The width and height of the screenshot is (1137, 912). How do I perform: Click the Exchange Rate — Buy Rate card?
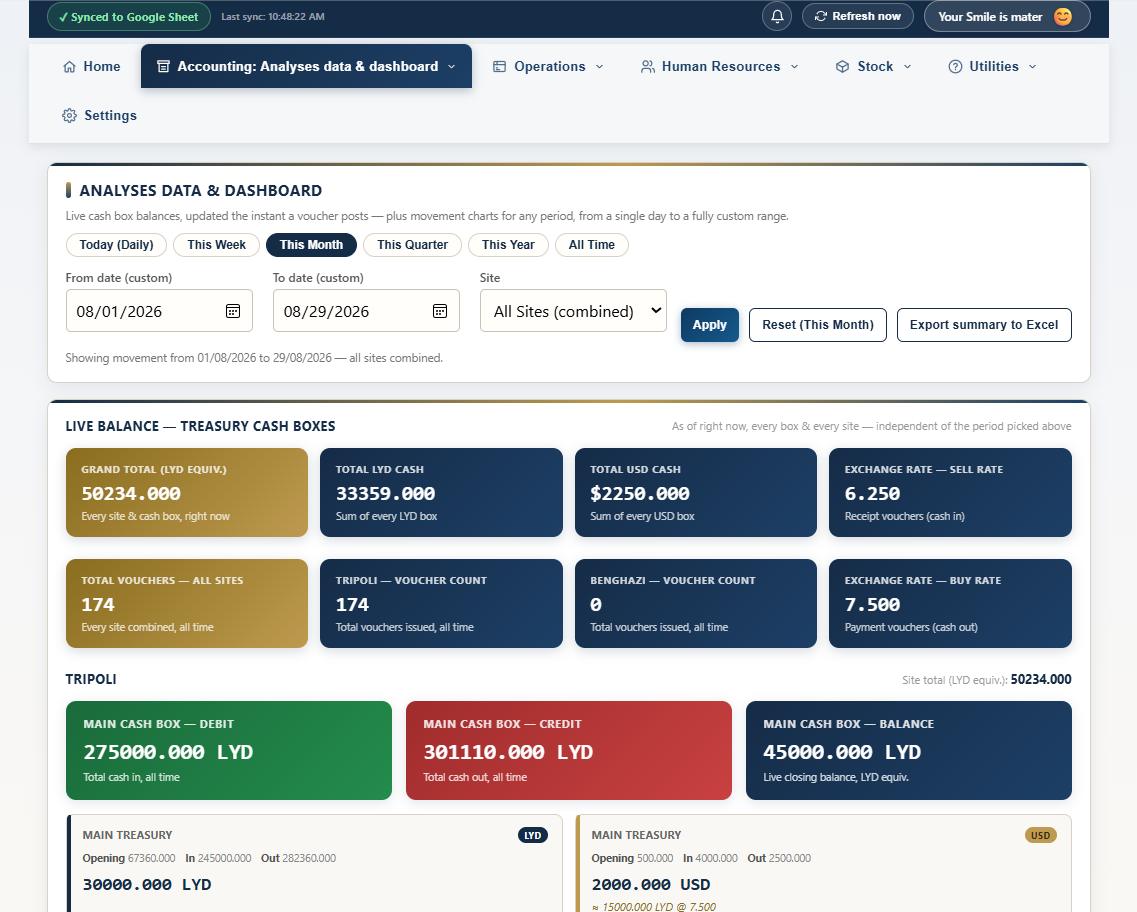pyautogui.click(x=950, y=603)
